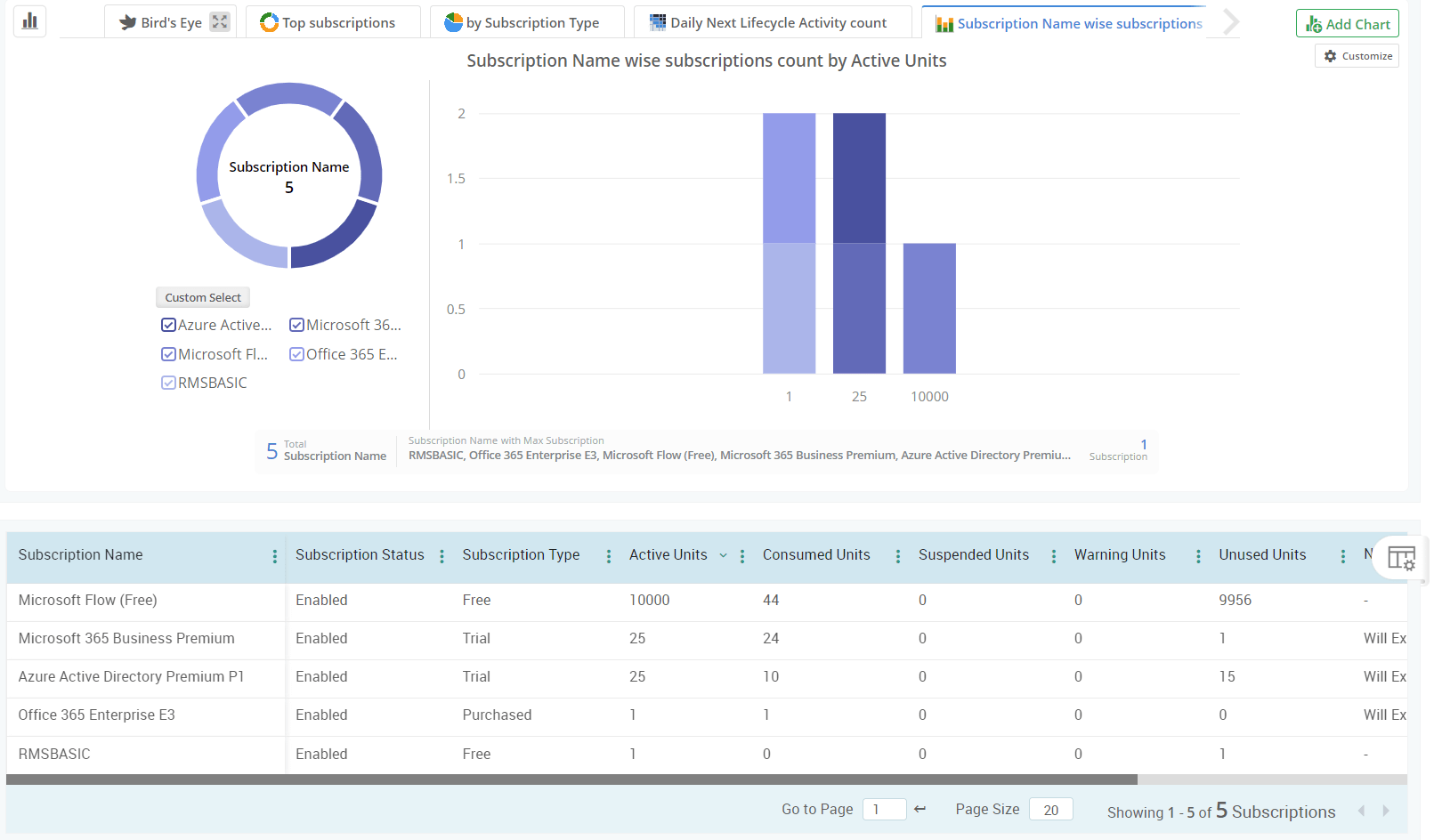The height and width of the screenshot is (840, 1434).
Task: Click the grid icon on Daily Next Lifecycle tab
Action: pos(658,21)
